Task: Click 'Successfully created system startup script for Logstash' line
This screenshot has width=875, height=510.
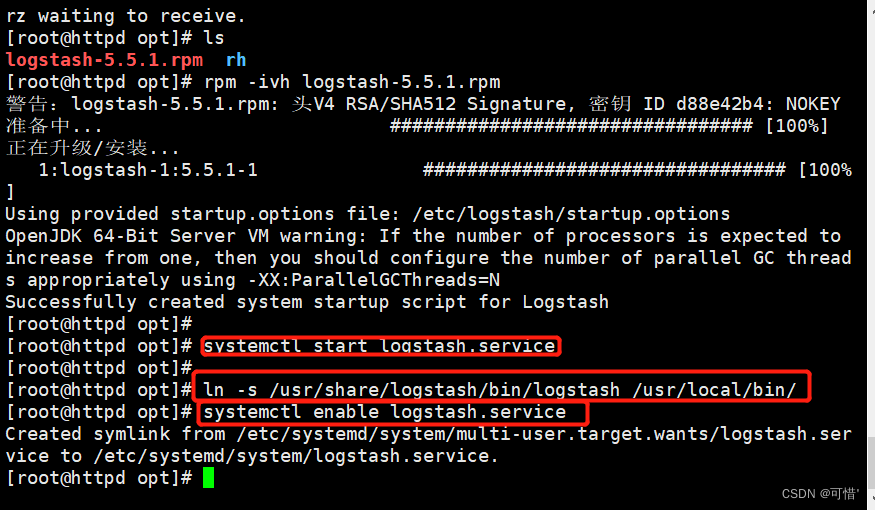Action: pos(307,302)
